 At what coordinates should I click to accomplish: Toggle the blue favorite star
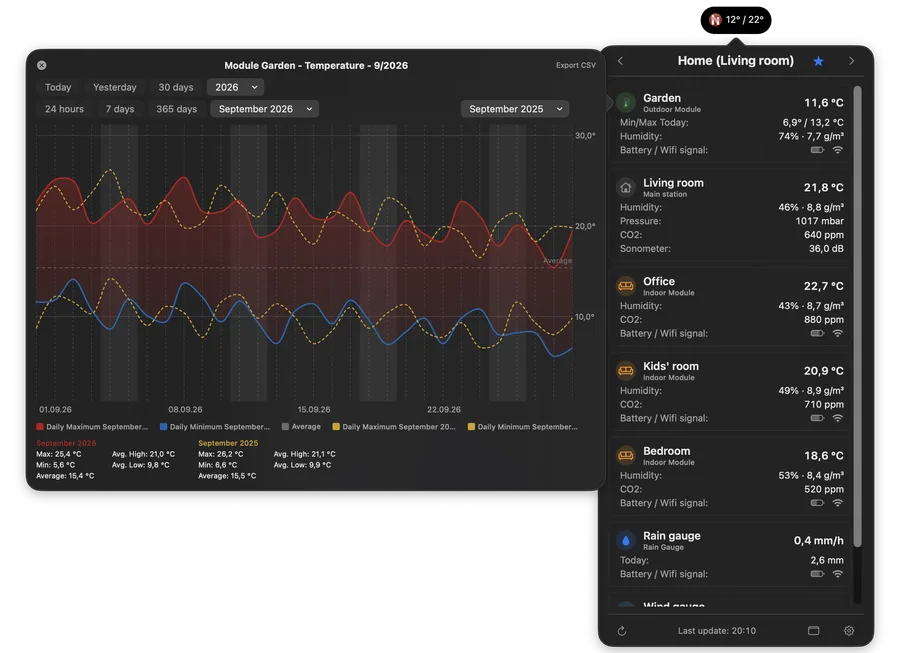click(x=818, y=61)
